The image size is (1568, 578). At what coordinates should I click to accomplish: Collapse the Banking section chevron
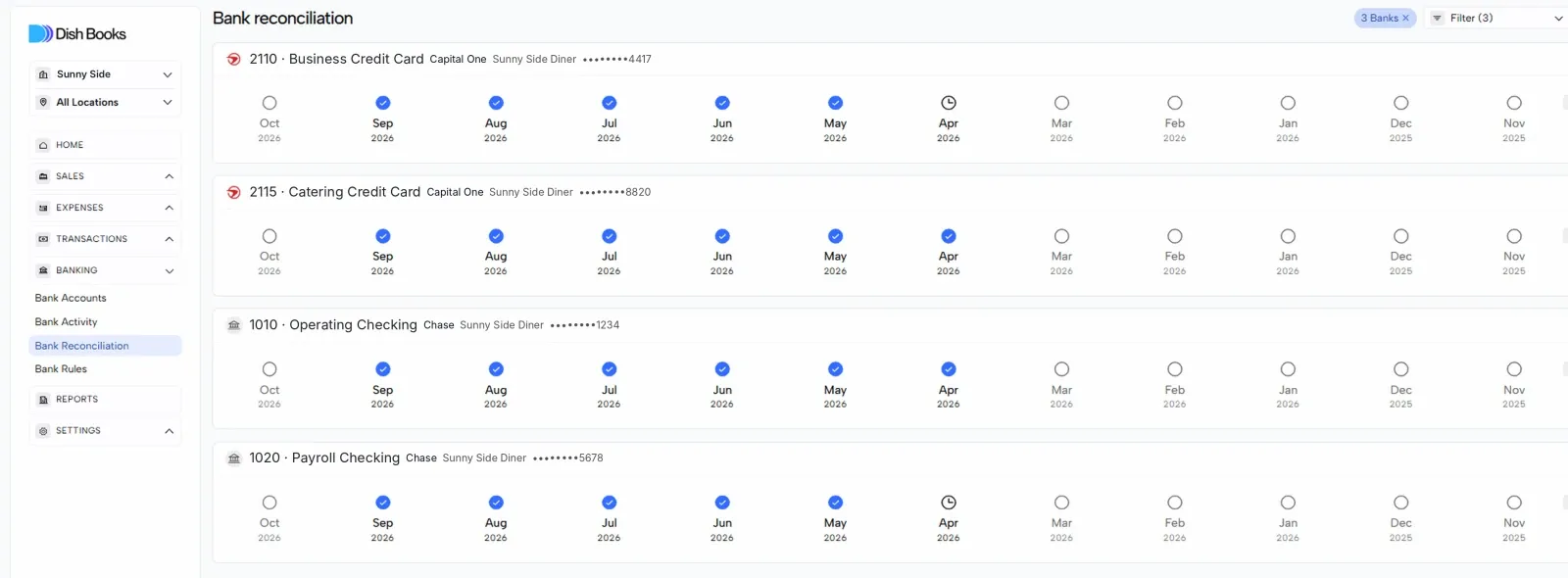(169, 270)
